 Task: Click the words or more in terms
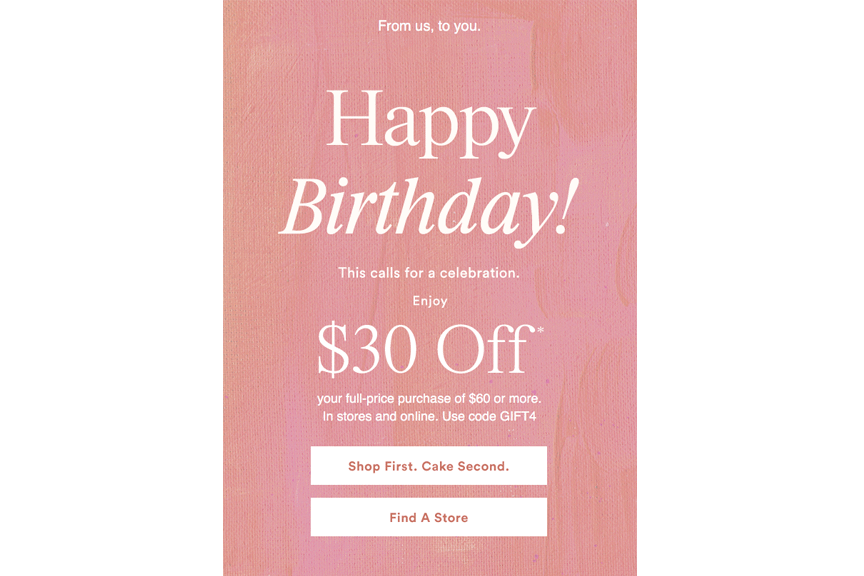(x=517, y=399)
